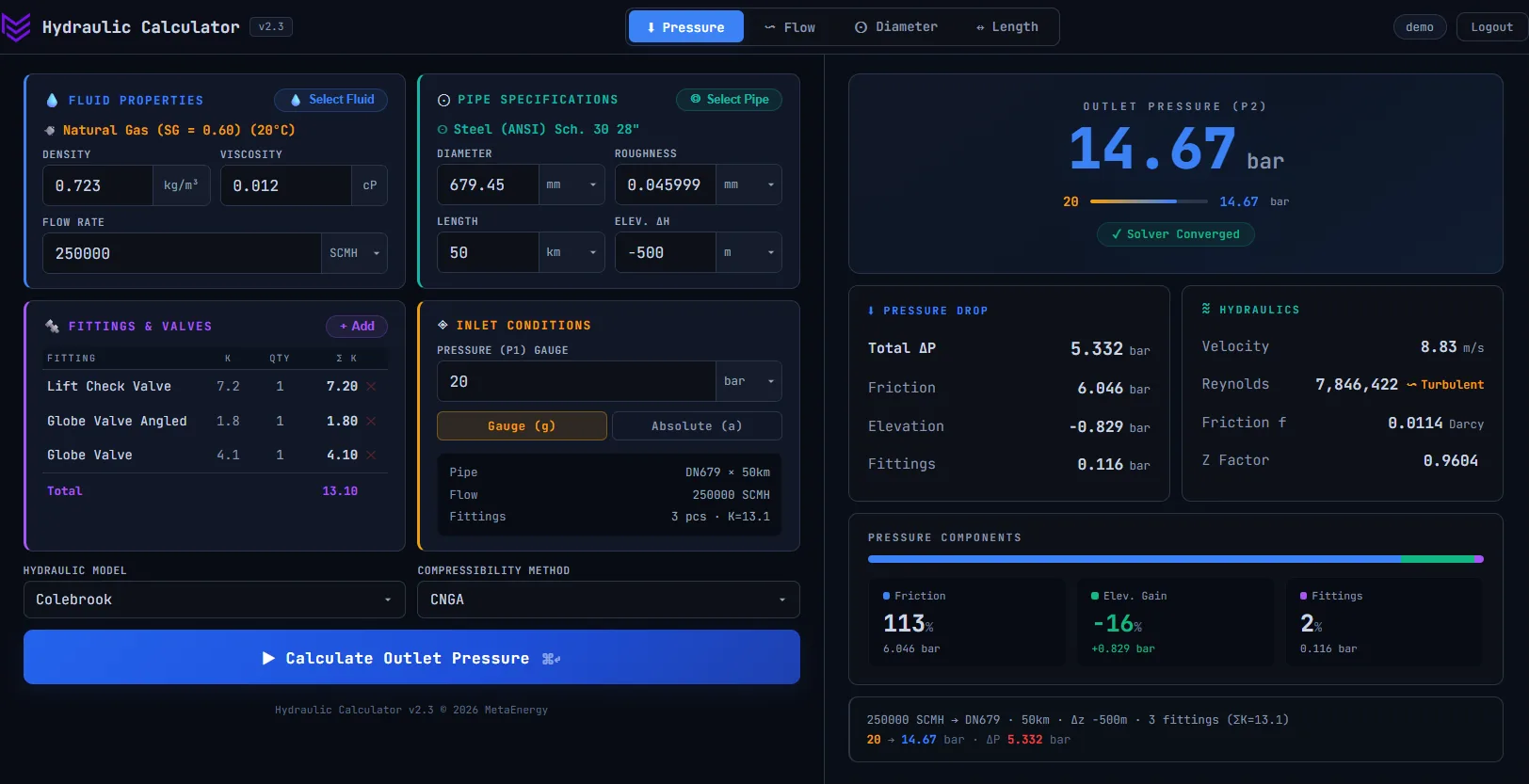Click the Elev. Gain green legend dot
Screen dimensions: 1529x784
coord(1095,596)
